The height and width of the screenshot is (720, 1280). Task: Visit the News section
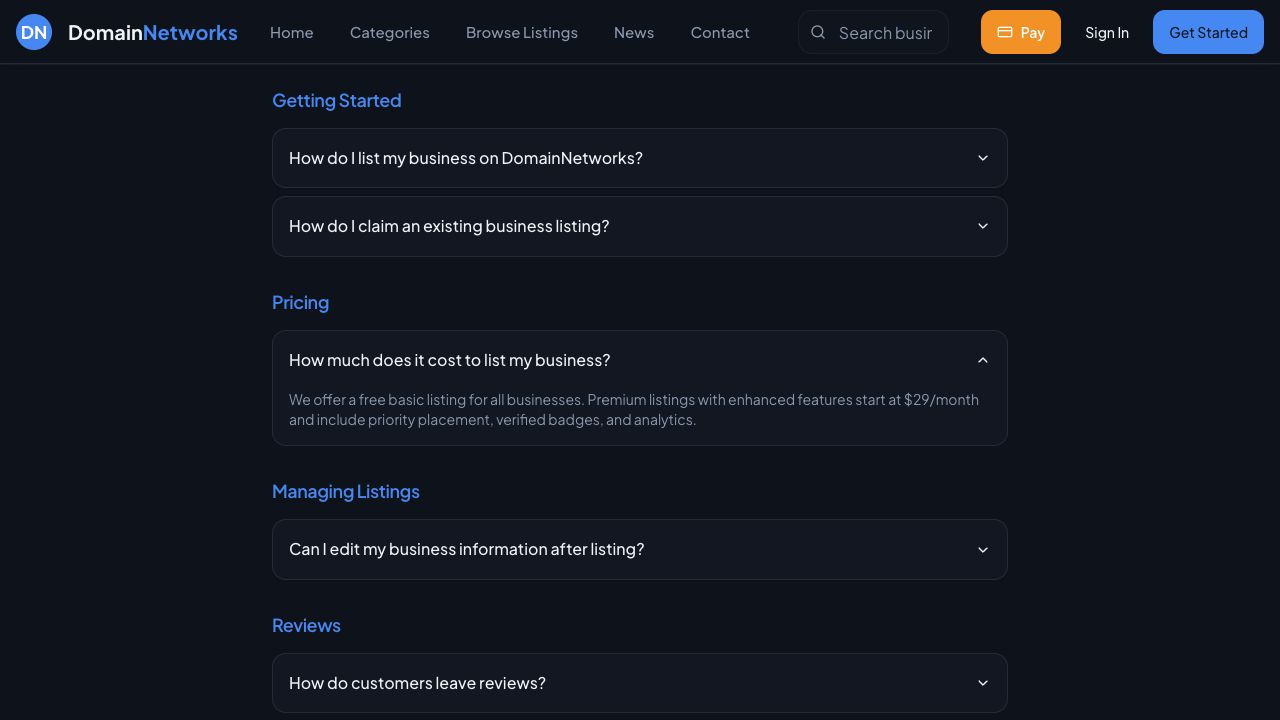[x=634, y=32]
